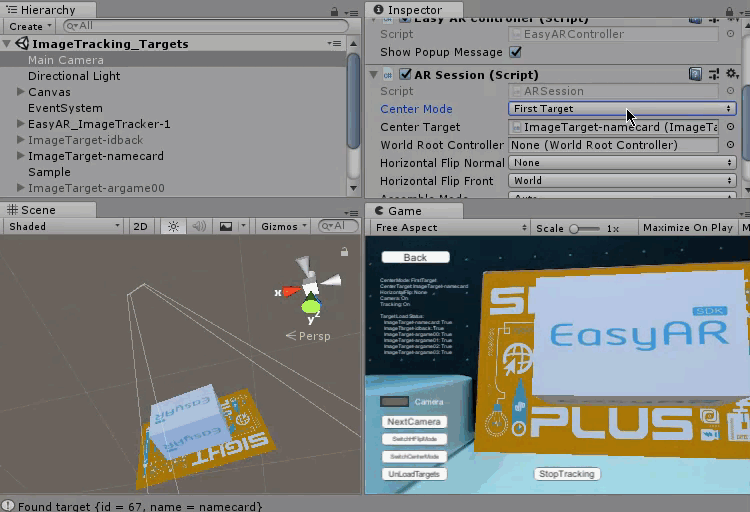Toggle scene lighting sun icon
Viewport: 750px width, 512px height.
tap(173, 226)
